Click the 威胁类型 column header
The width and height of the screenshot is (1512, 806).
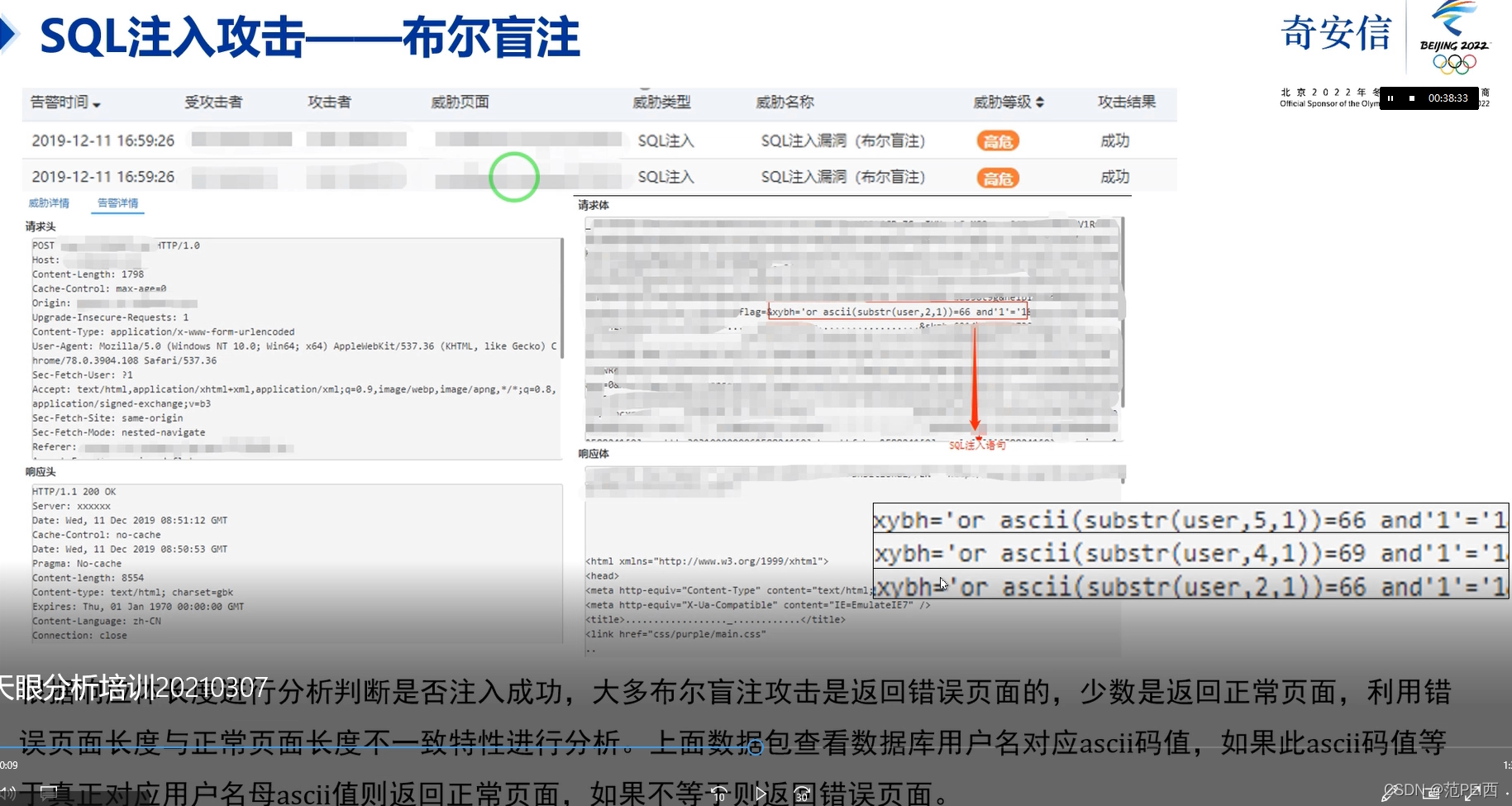click(x=661, y=103)
